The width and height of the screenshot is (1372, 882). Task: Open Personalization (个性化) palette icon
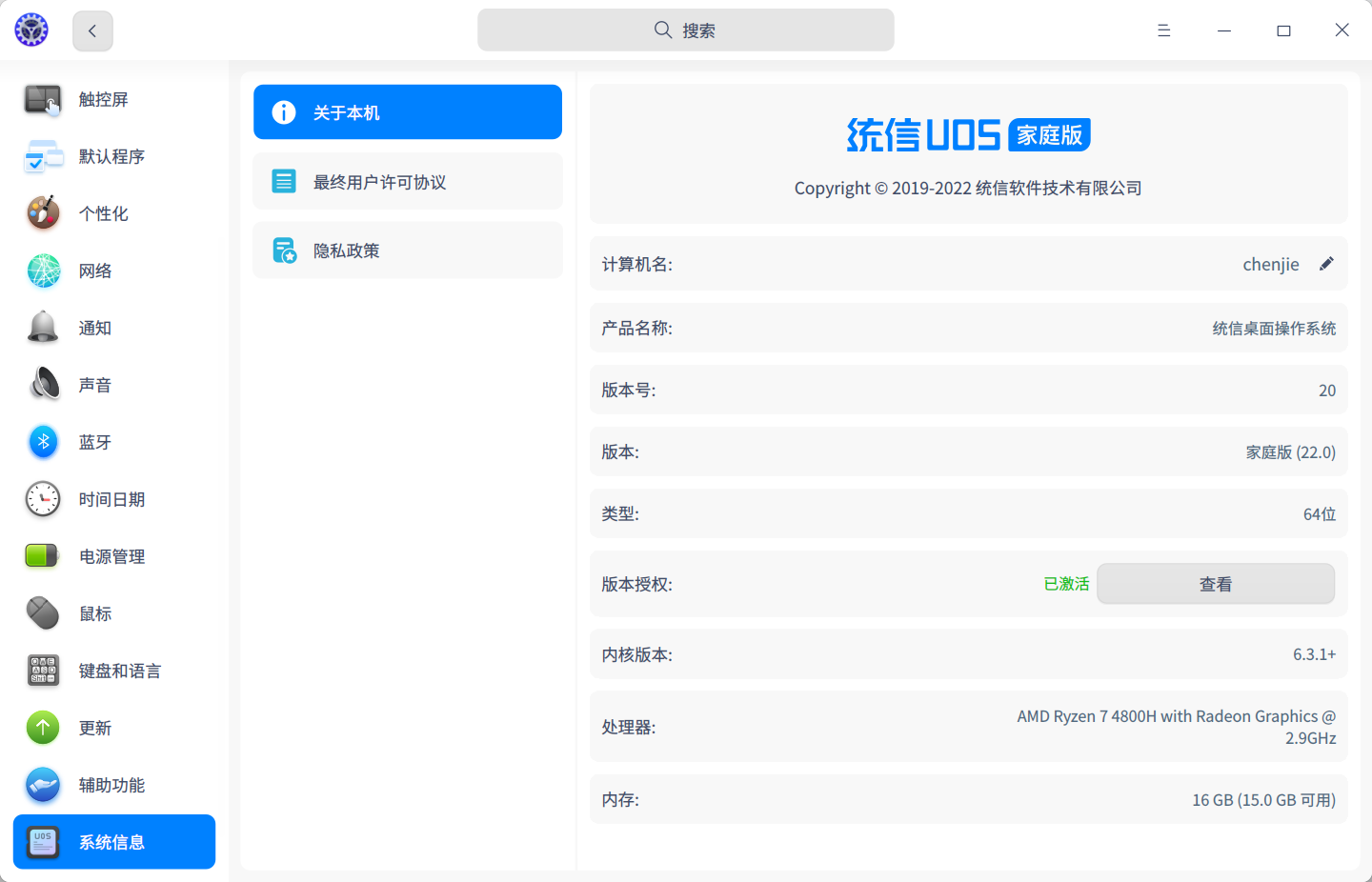pyautogui.click(x=43, y=213)
